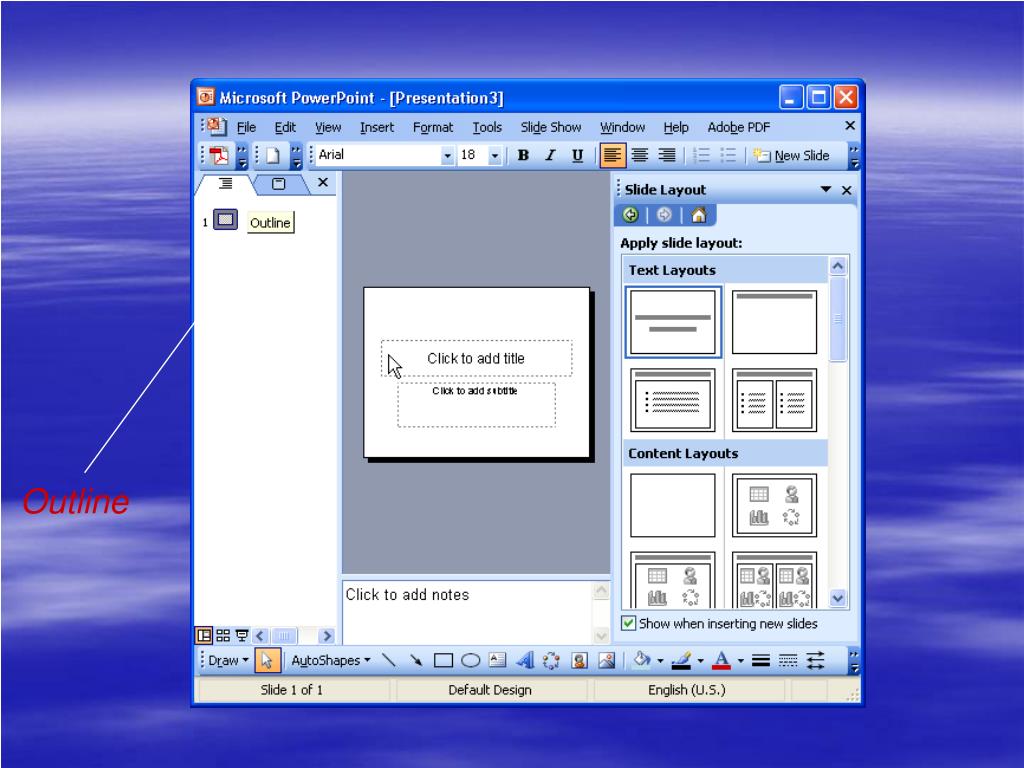Open the Adobe PDF menu

(x=739, y=127)
